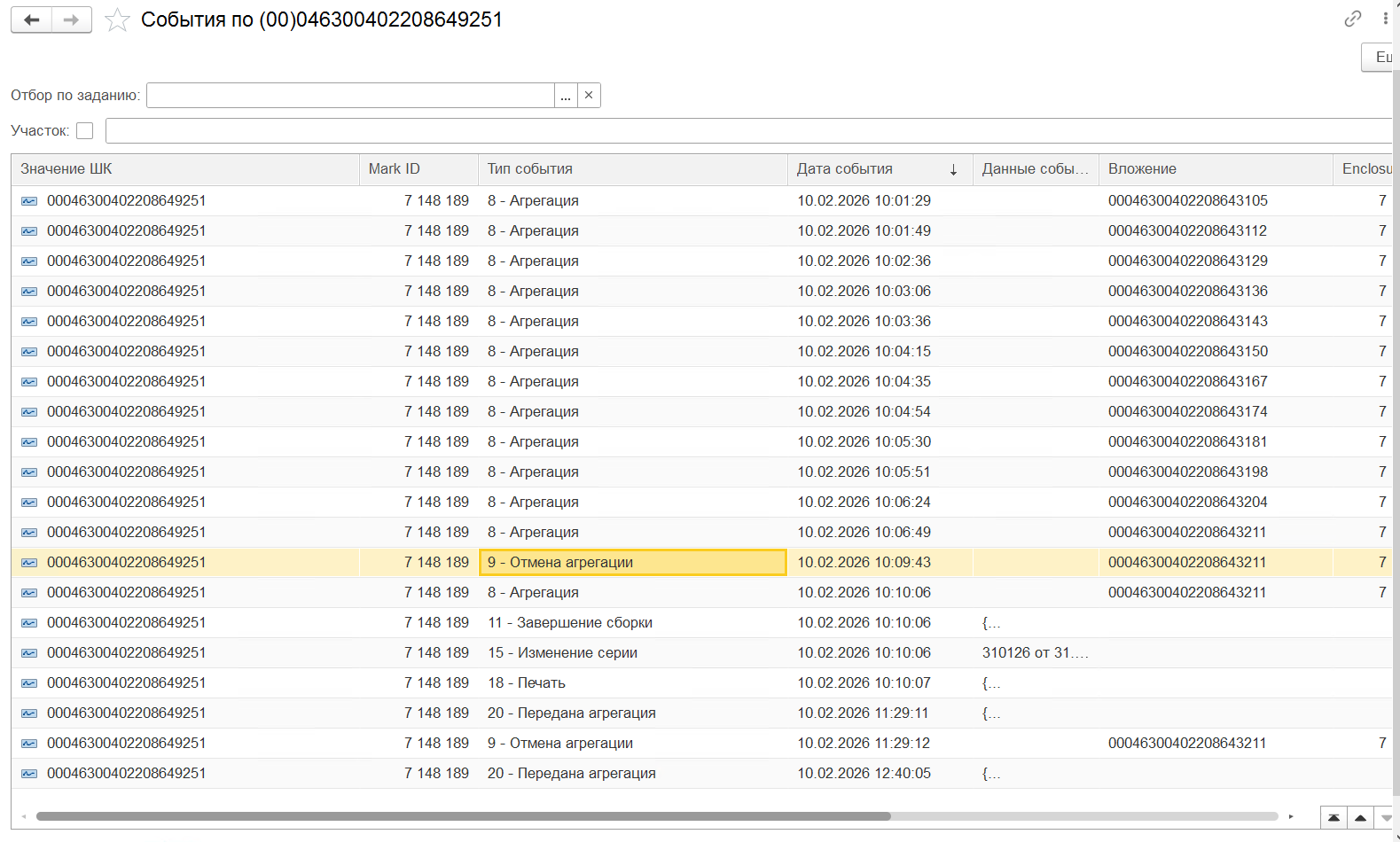Click the row icon of the Печать event
The height and width of the screenshot is (842, 1400).
click(x=29, y=683)
